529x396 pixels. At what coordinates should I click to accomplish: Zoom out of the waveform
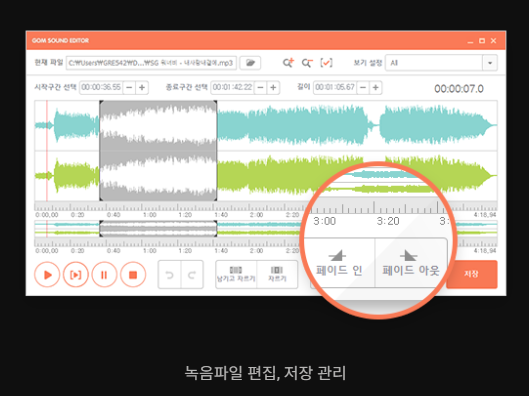(307, 63)
